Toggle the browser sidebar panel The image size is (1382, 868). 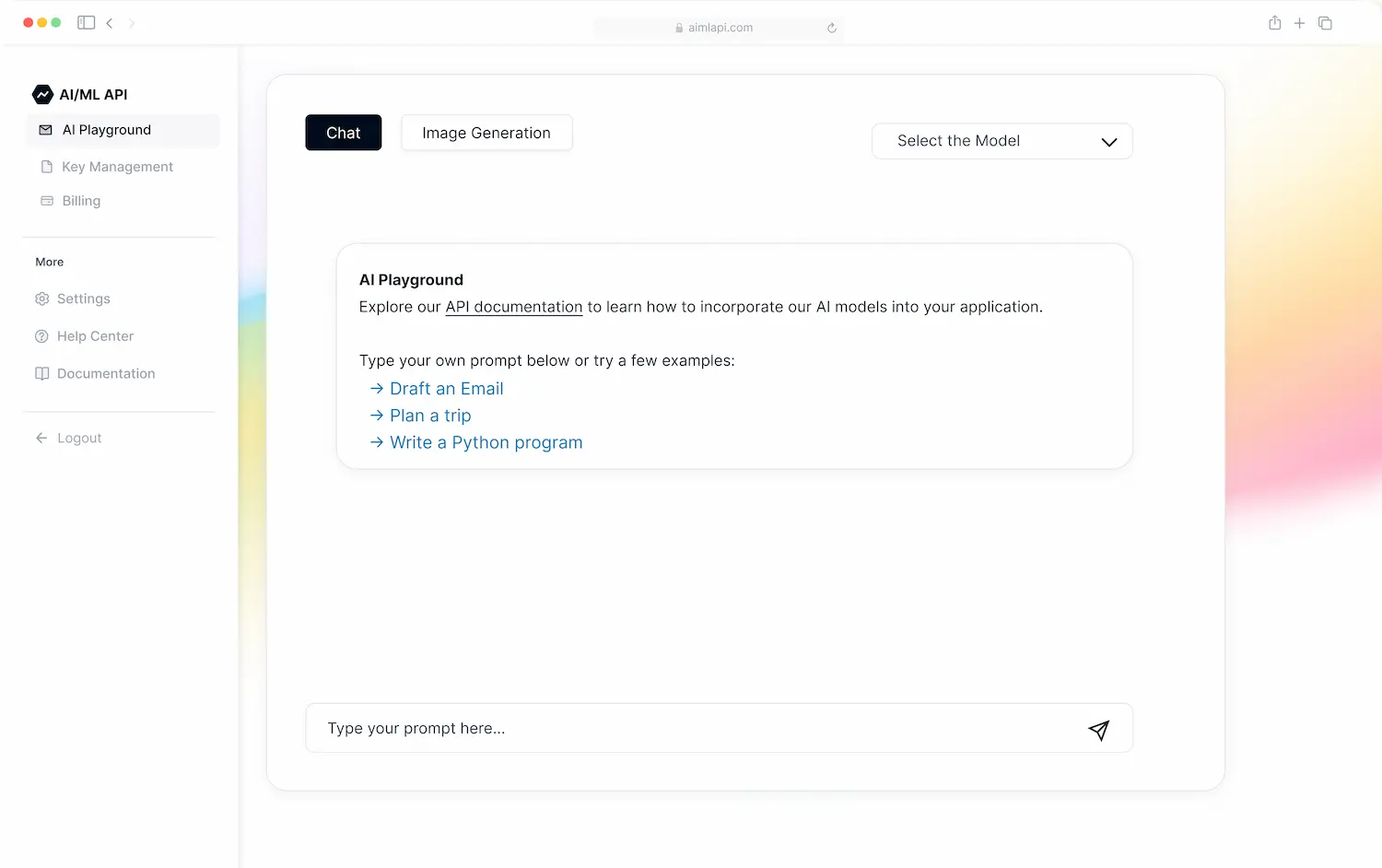[x=86, y=22]
